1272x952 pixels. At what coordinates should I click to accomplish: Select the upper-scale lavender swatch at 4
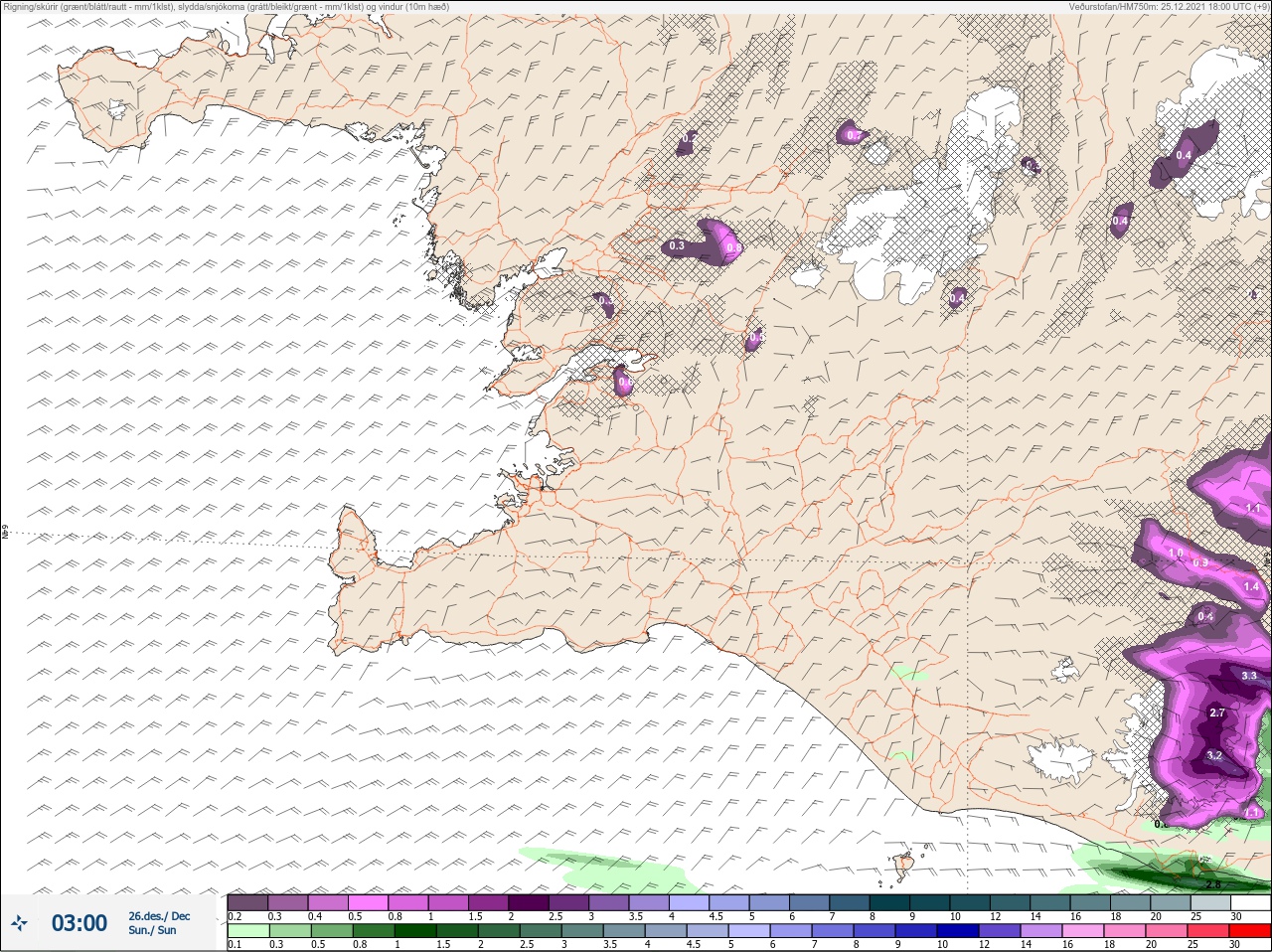pos(690,902)
